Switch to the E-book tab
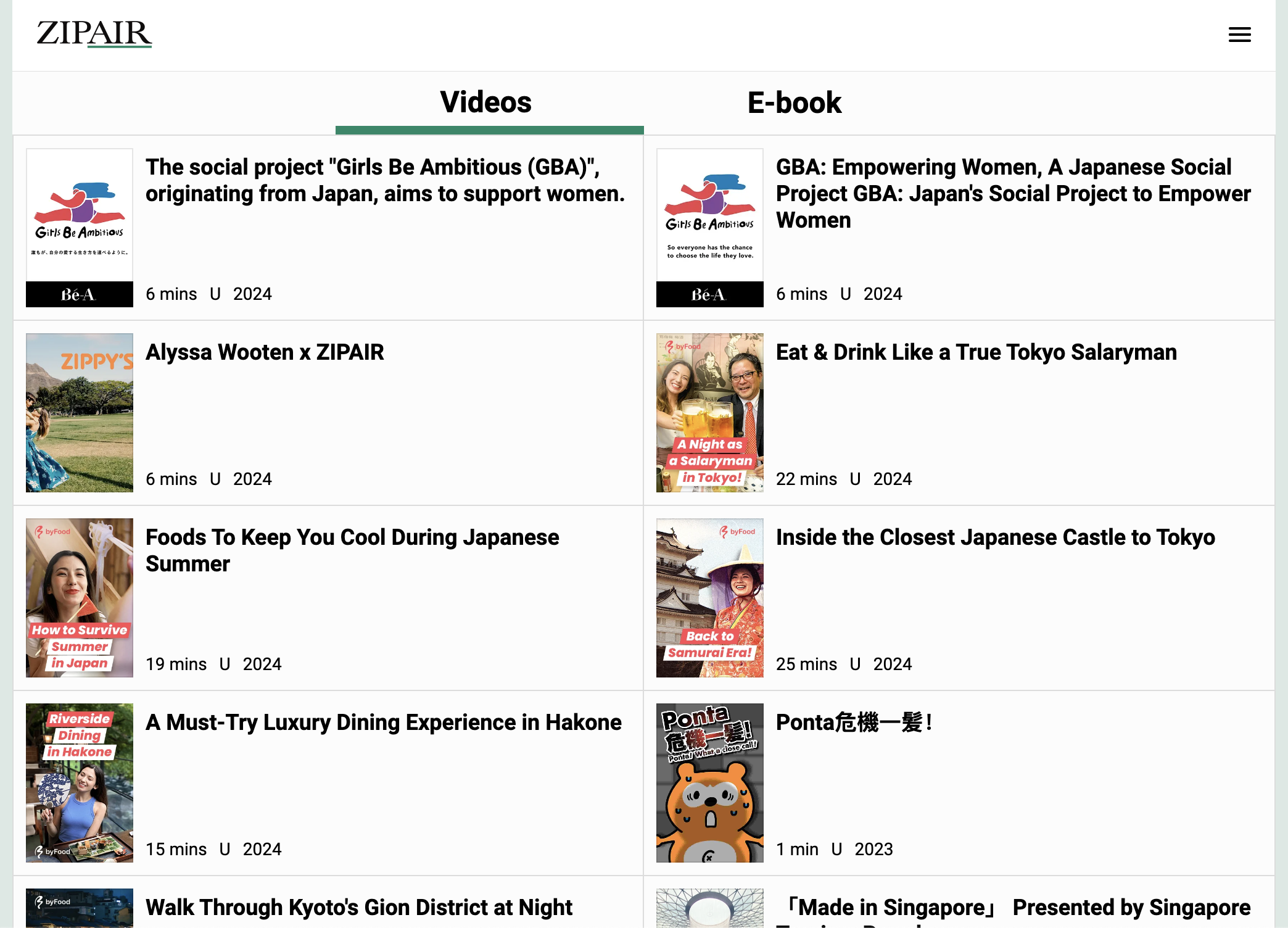The image size is (1288, 928). (795, 102)
